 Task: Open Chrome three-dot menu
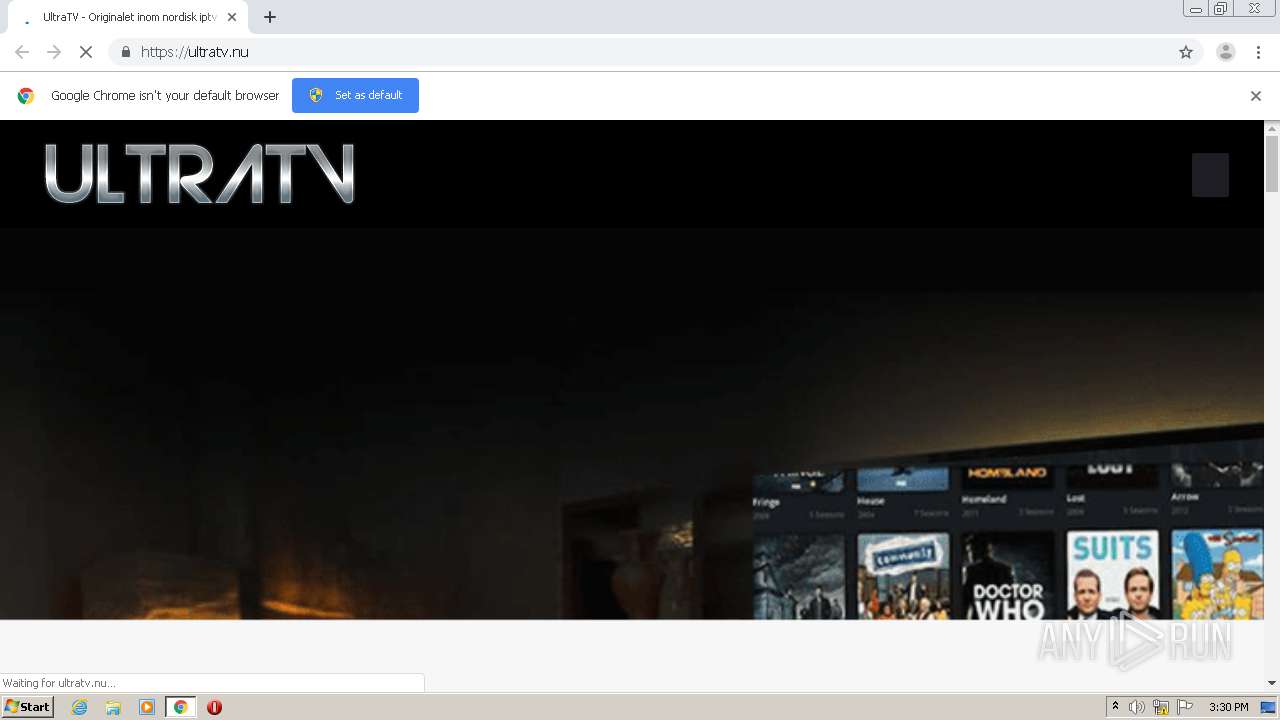[x=1258, y=52]
